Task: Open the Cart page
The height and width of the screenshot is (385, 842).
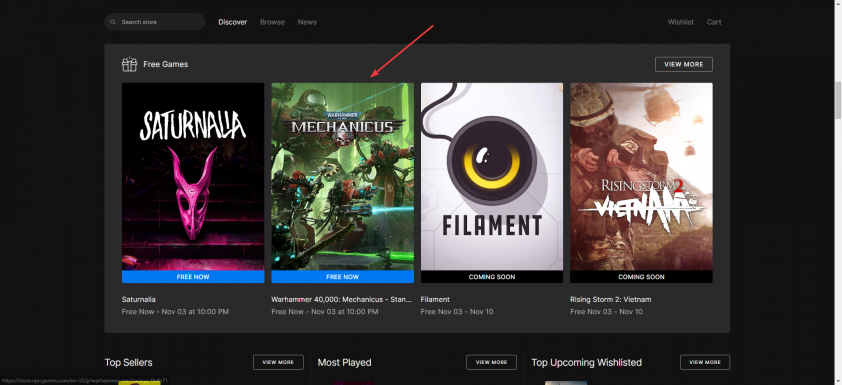Action: [x=714, y=22]
